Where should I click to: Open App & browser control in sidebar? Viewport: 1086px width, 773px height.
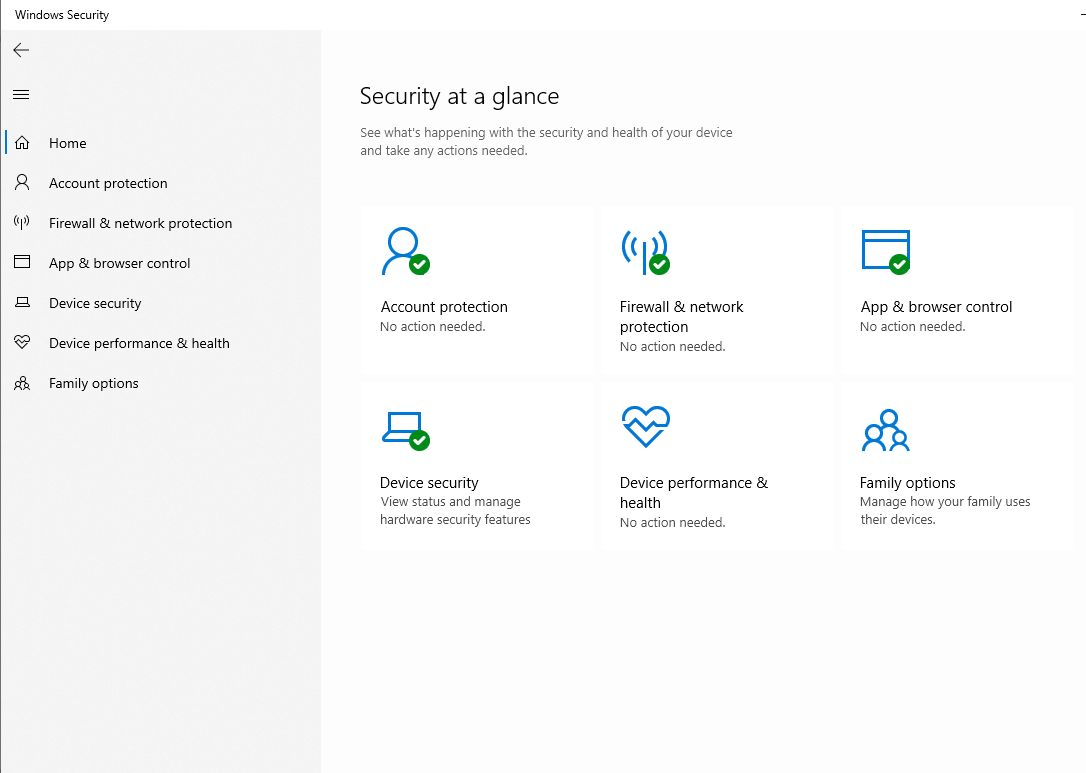pos(119,264)
